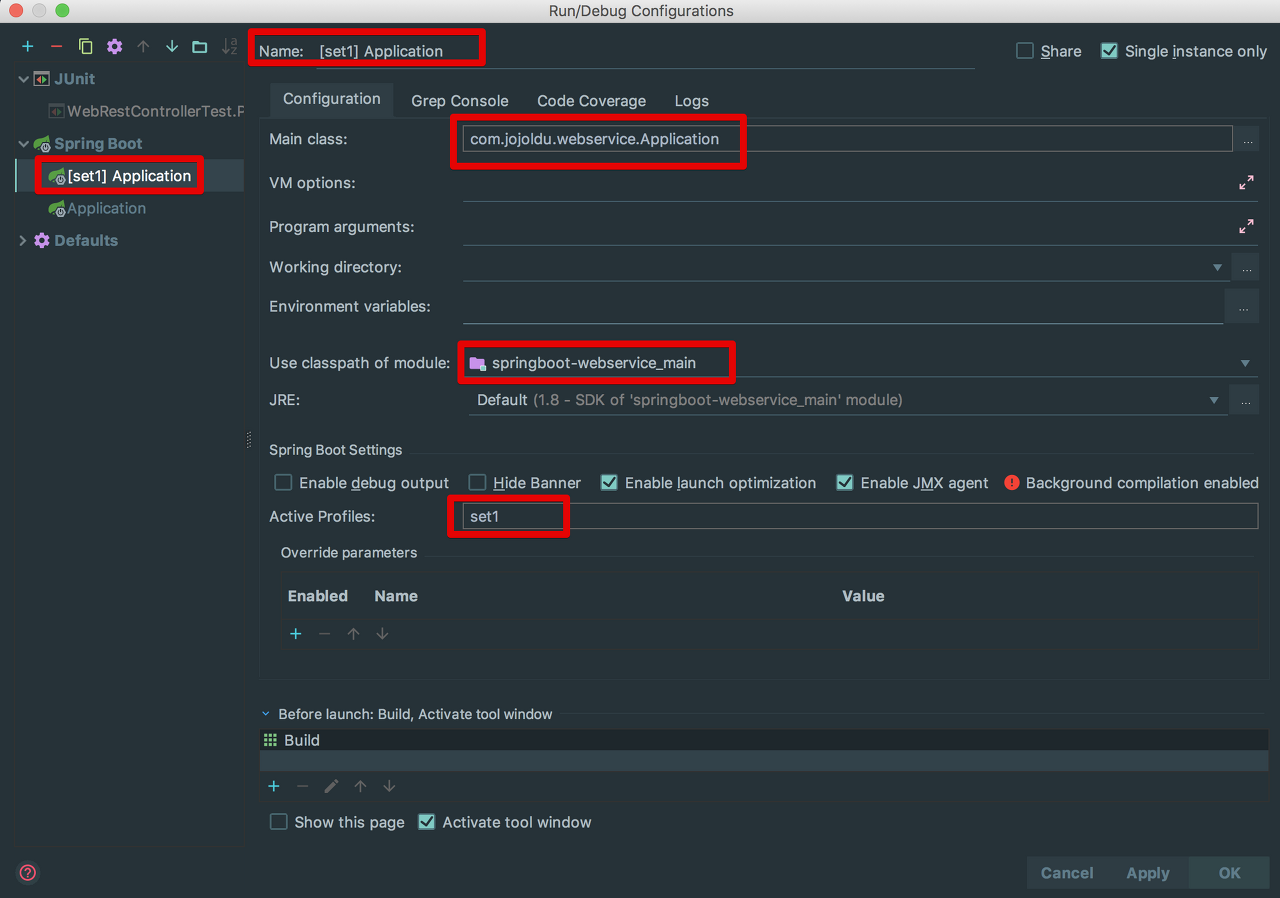Enable debug output checkbox
The image size is (1280, 898).
tap(283, 483)
